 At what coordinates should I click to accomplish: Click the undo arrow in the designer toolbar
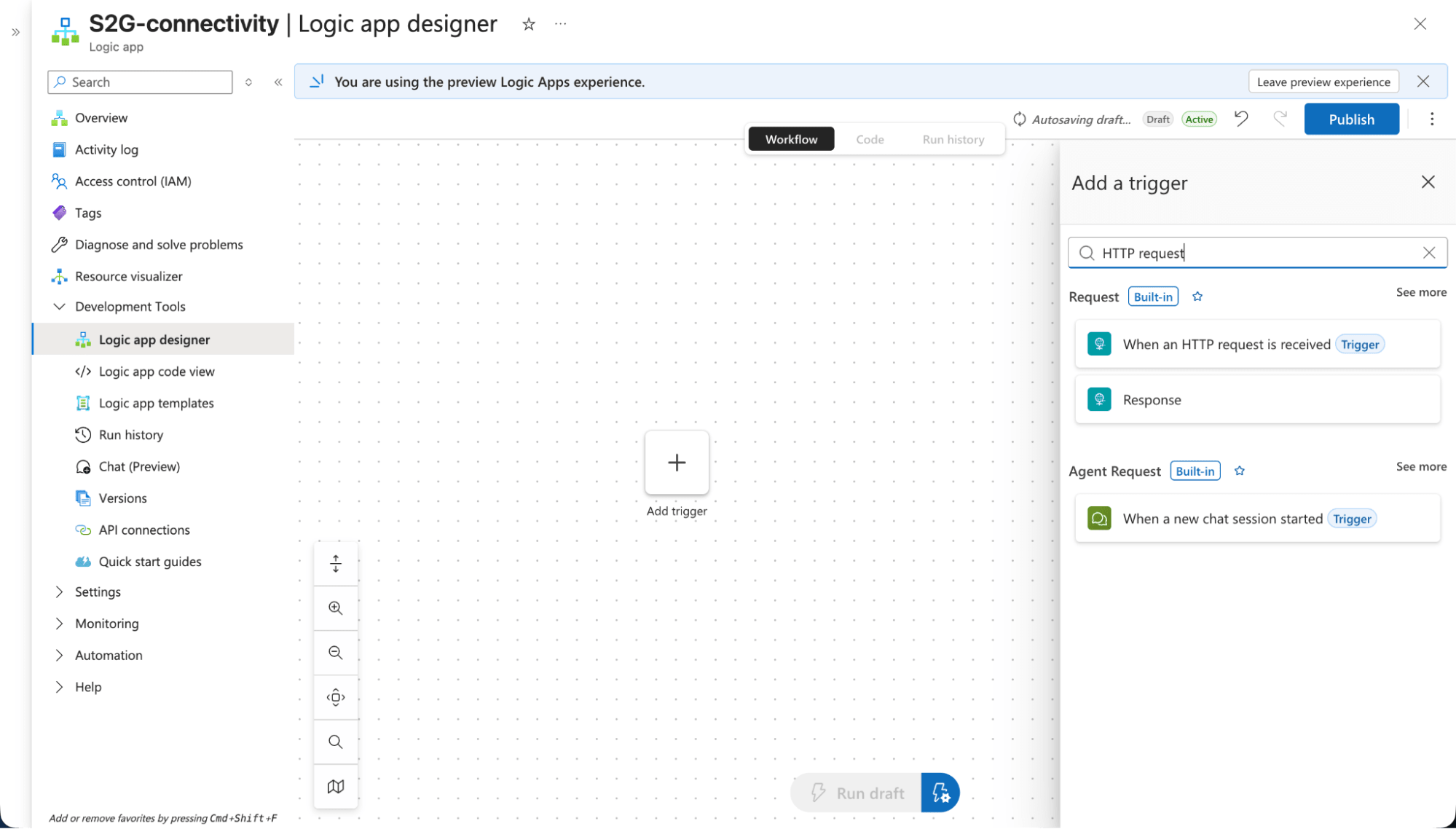click(x=1242, y=119)
